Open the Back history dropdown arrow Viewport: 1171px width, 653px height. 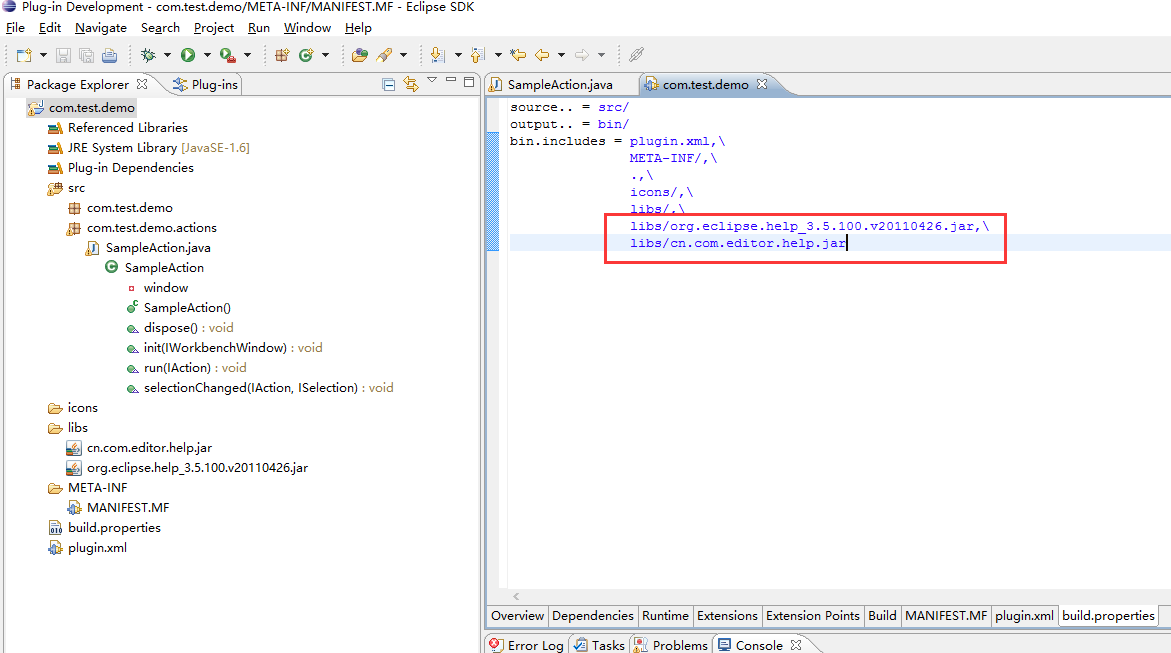pyautogui.click(x=561, y=55)
